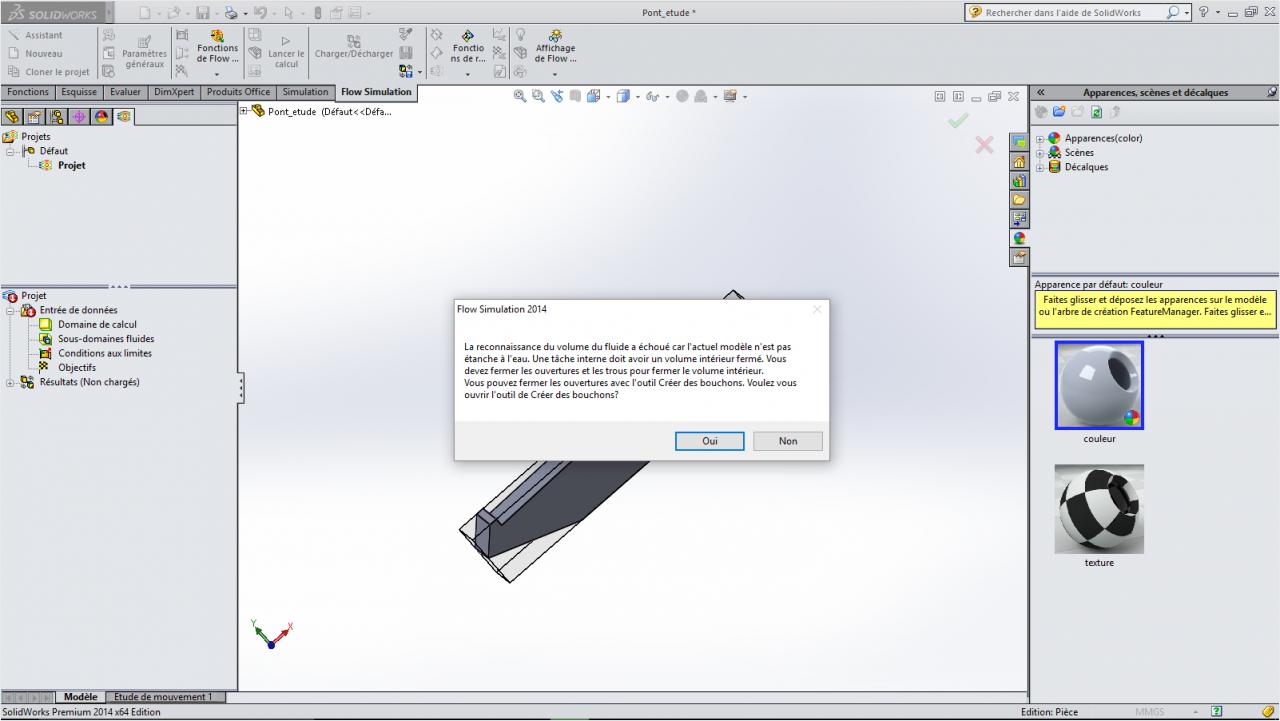Switch to the Modèle bottom tab
Screen dimensions: 1280x721
(80, 697)
